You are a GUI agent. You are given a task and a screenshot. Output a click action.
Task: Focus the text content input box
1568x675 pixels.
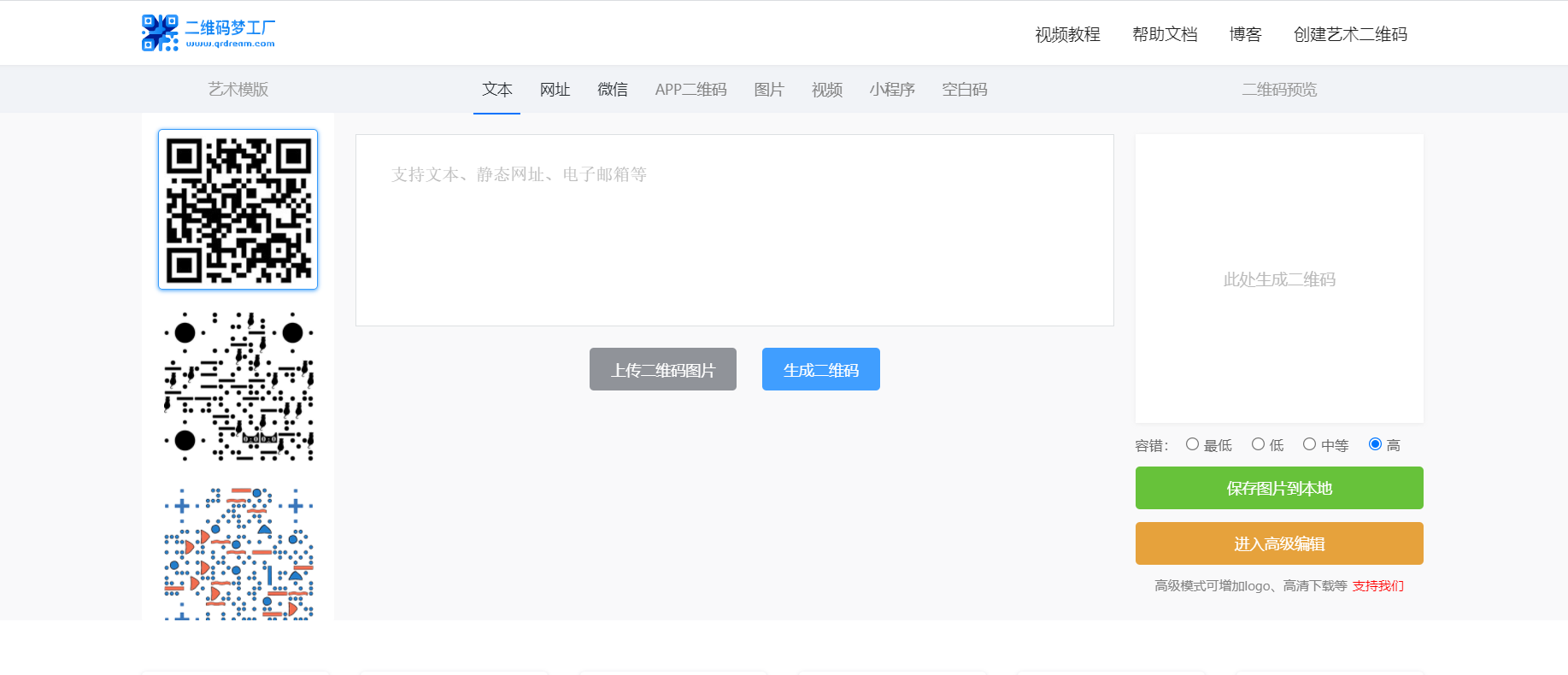click(735, 230)
